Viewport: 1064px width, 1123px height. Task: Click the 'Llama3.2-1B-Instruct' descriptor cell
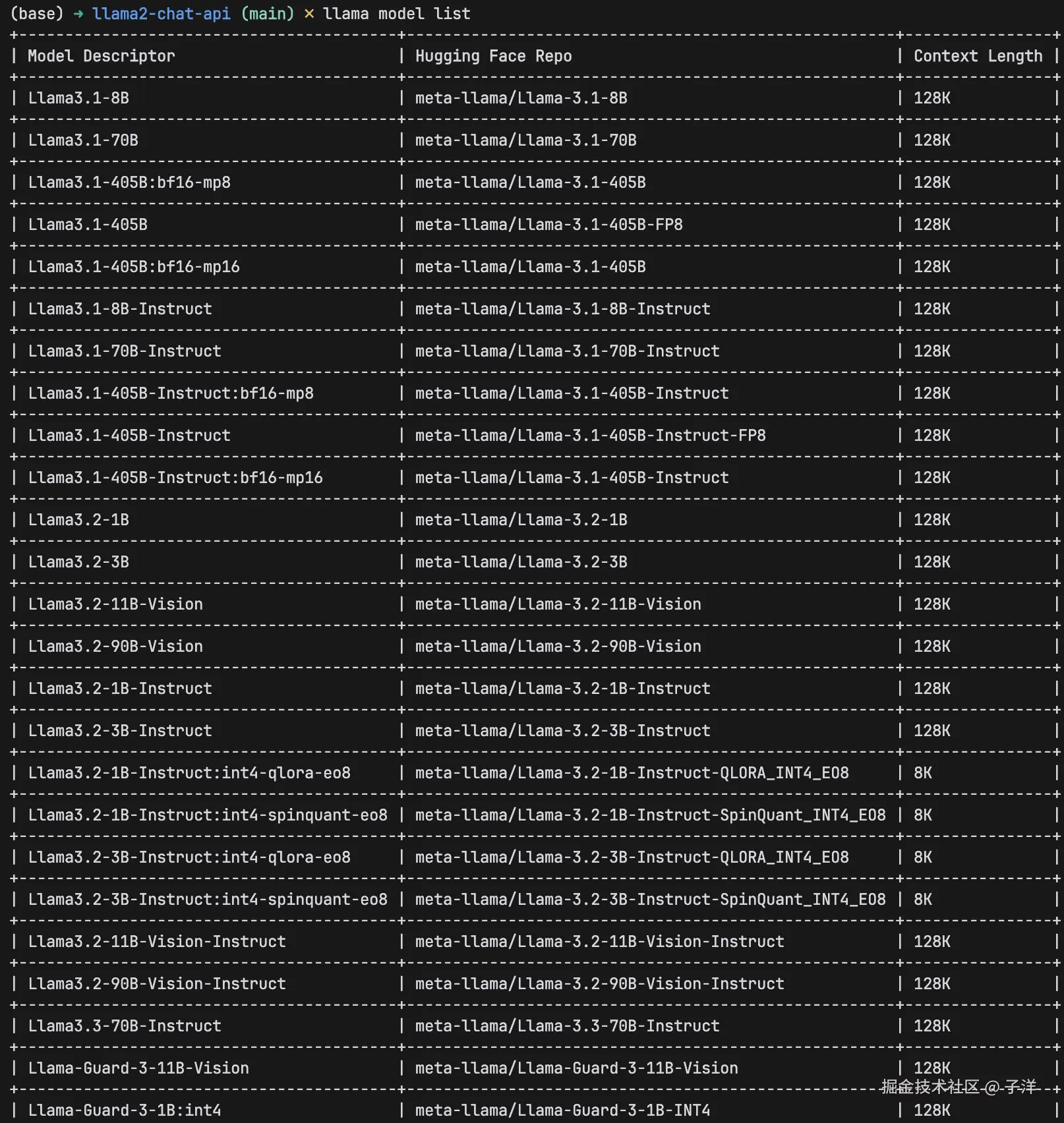(x=120, y=689)
